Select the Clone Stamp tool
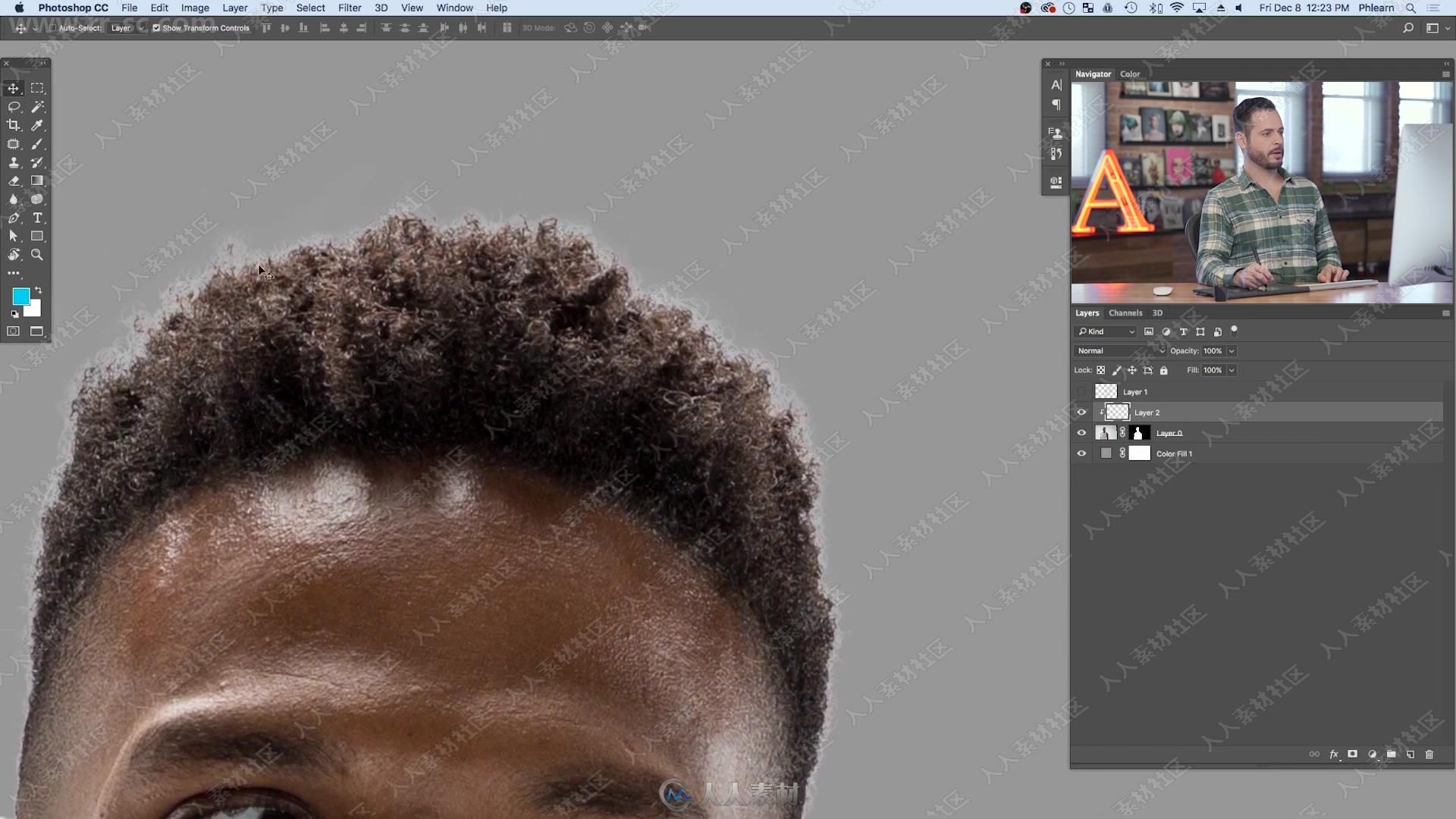Image resolution: width=1456 pixels, height=819 pixels. [14, 162]
